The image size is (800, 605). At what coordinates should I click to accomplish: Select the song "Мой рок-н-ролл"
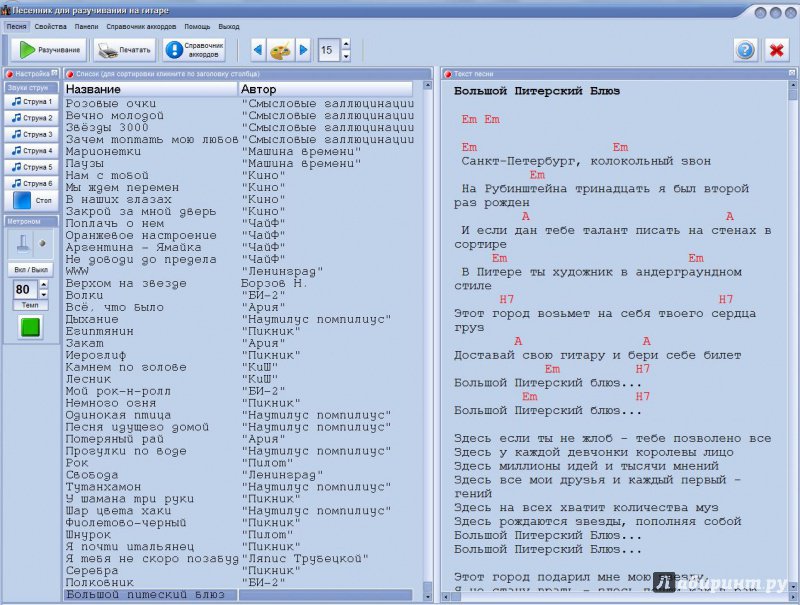coord(118,392)
